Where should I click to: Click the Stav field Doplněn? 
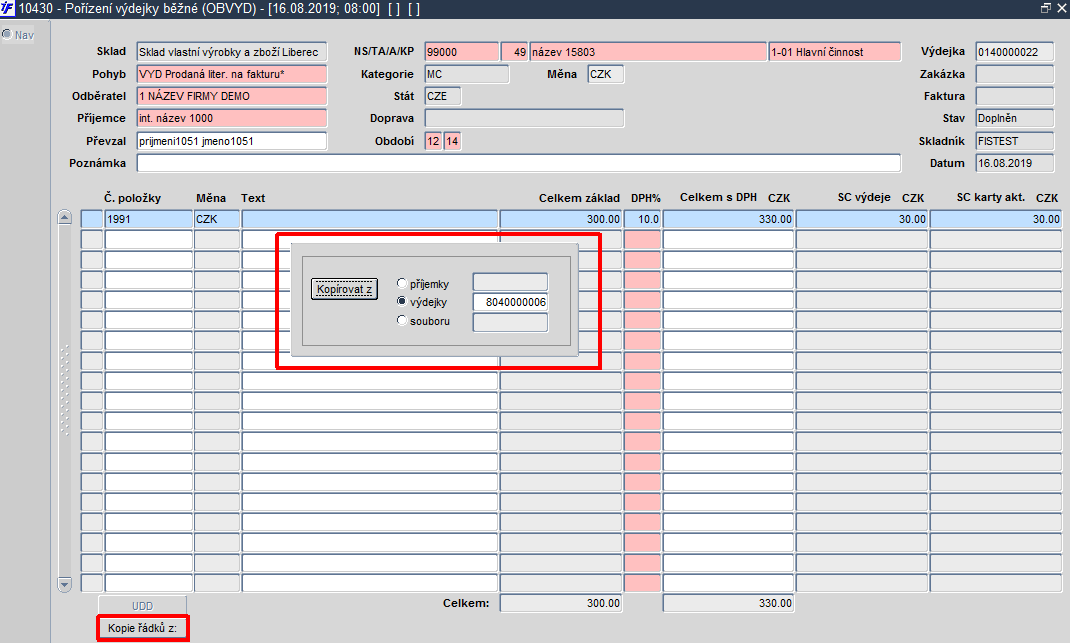[x=1015, y=118]
